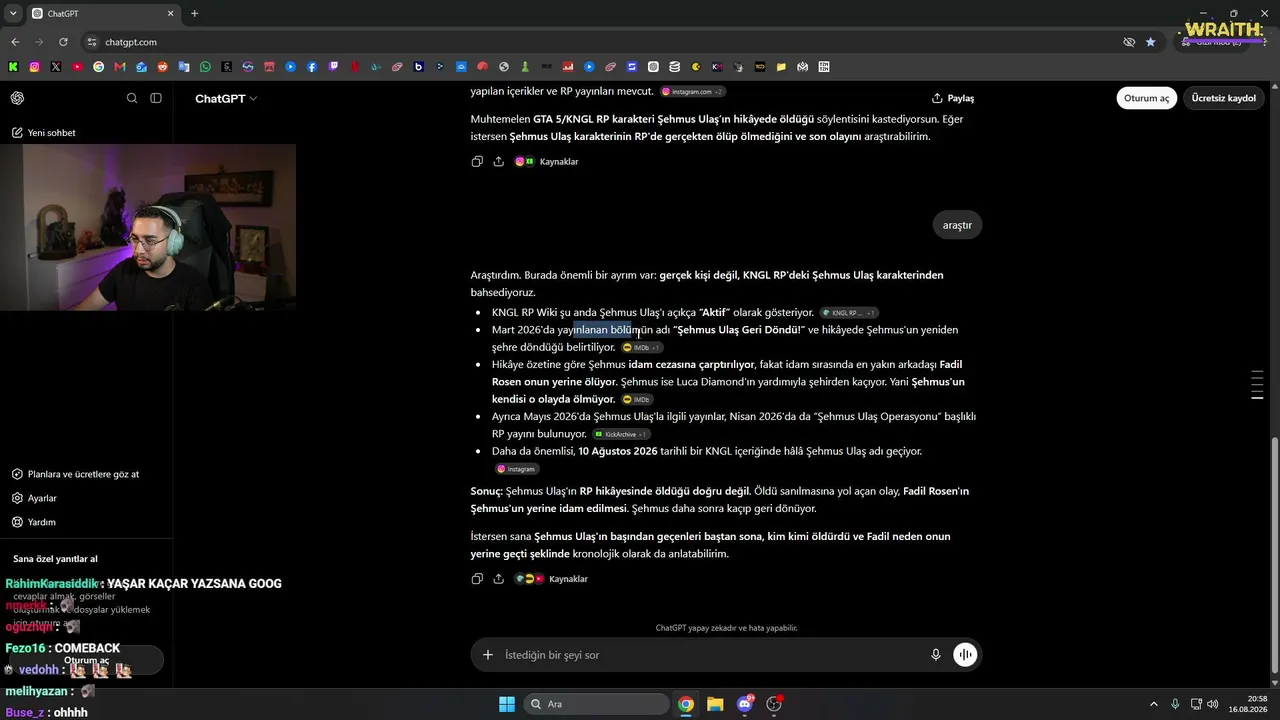
Task: Open Kaynaklar sources of the last response
Action: pyautogui.click(x=550, y=579)
